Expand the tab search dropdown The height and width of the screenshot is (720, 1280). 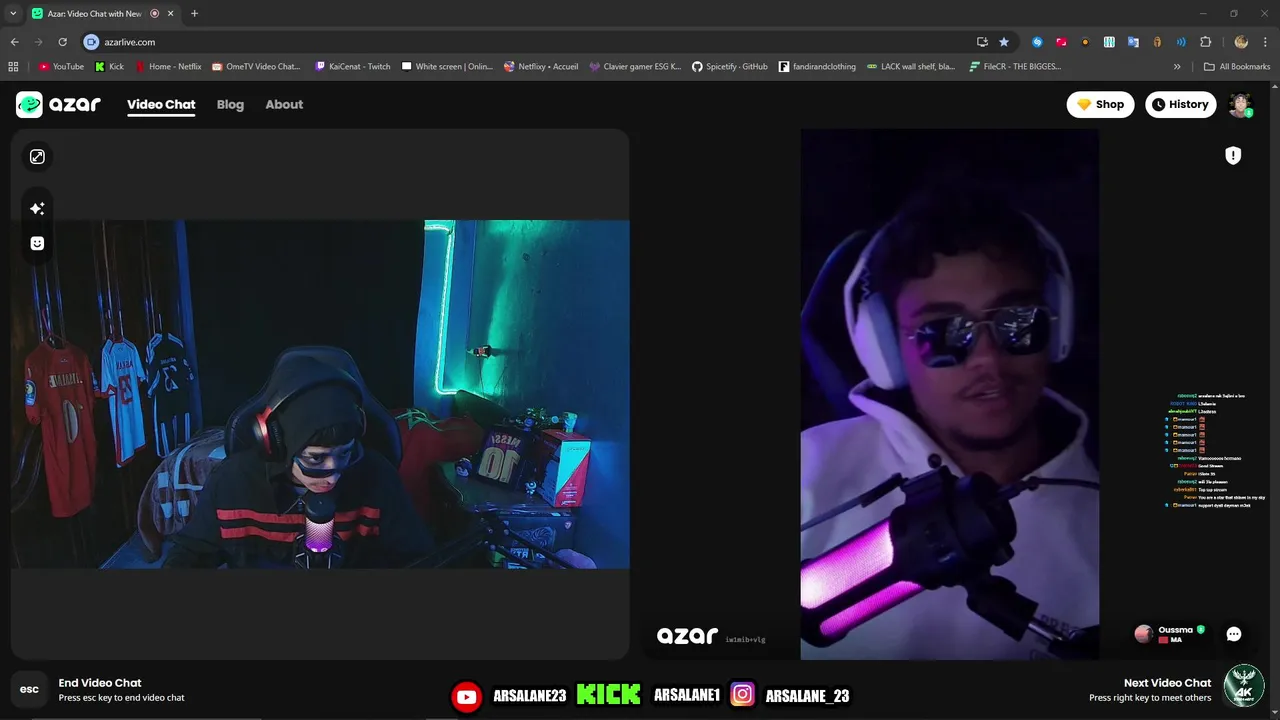pyautogui.click(x=13, y=14)
